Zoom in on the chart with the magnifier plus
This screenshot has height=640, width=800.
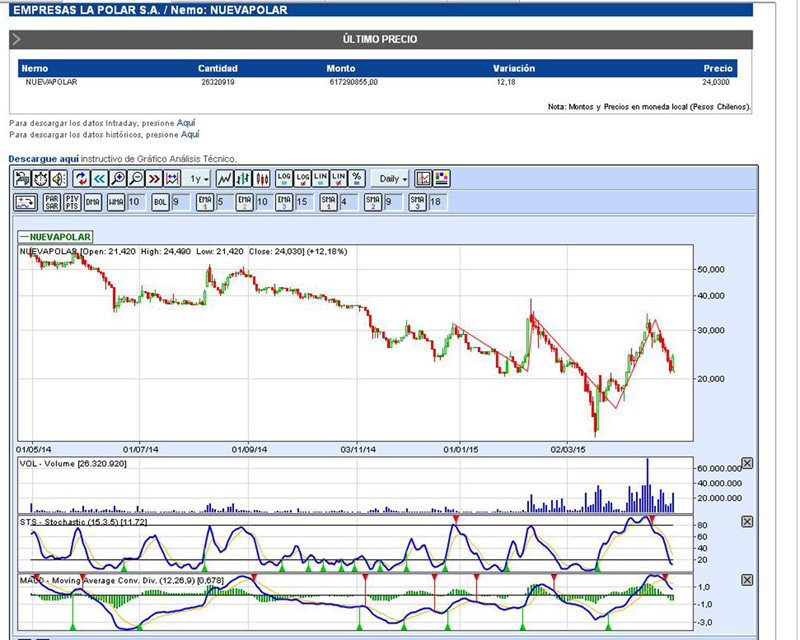[118, 179]
